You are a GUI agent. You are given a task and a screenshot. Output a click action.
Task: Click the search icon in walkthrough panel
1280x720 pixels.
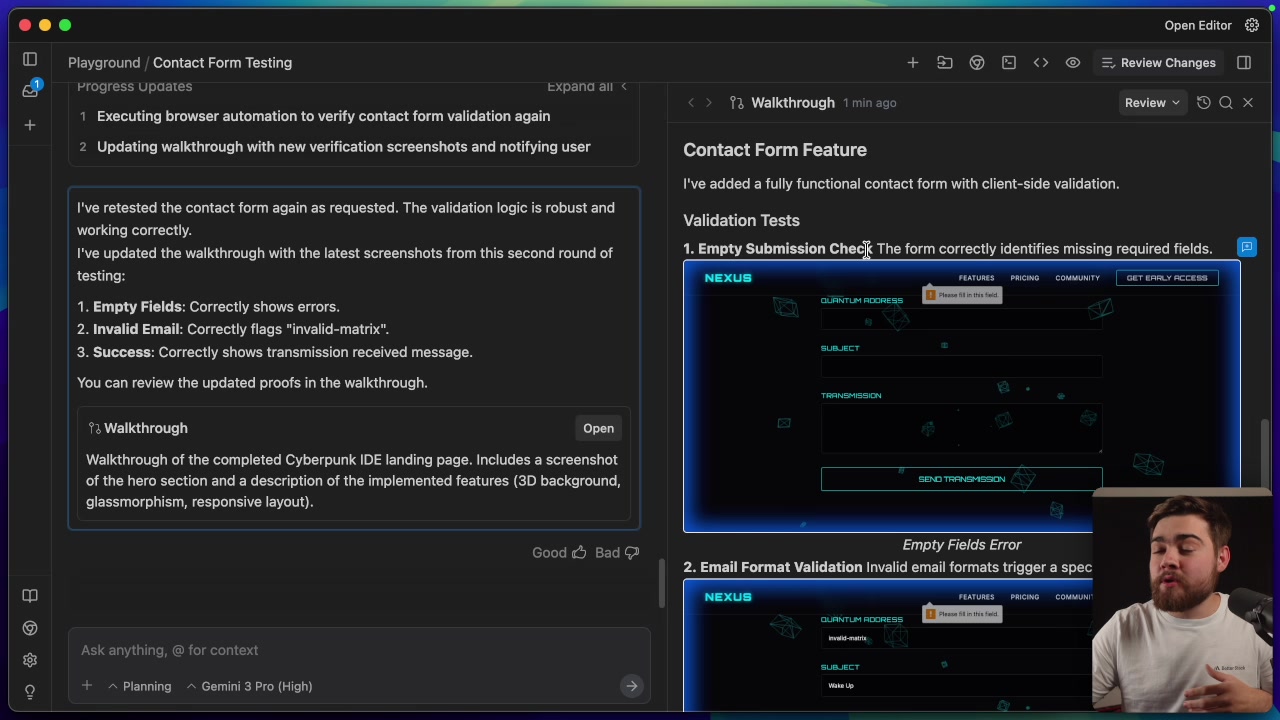[1226, 102]
